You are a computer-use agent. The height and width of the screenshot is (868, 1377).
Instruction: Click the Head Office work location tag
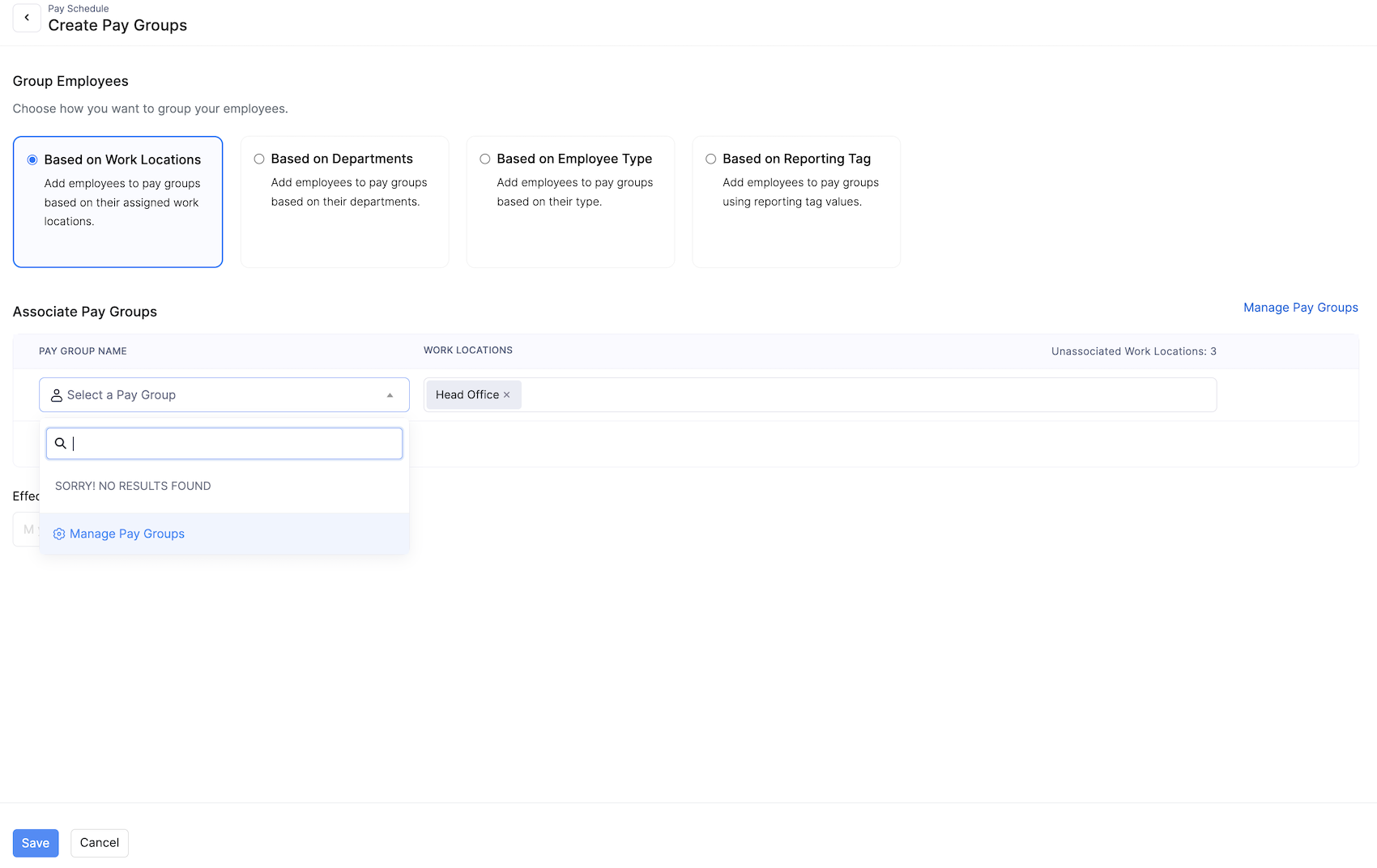point(467,394)
